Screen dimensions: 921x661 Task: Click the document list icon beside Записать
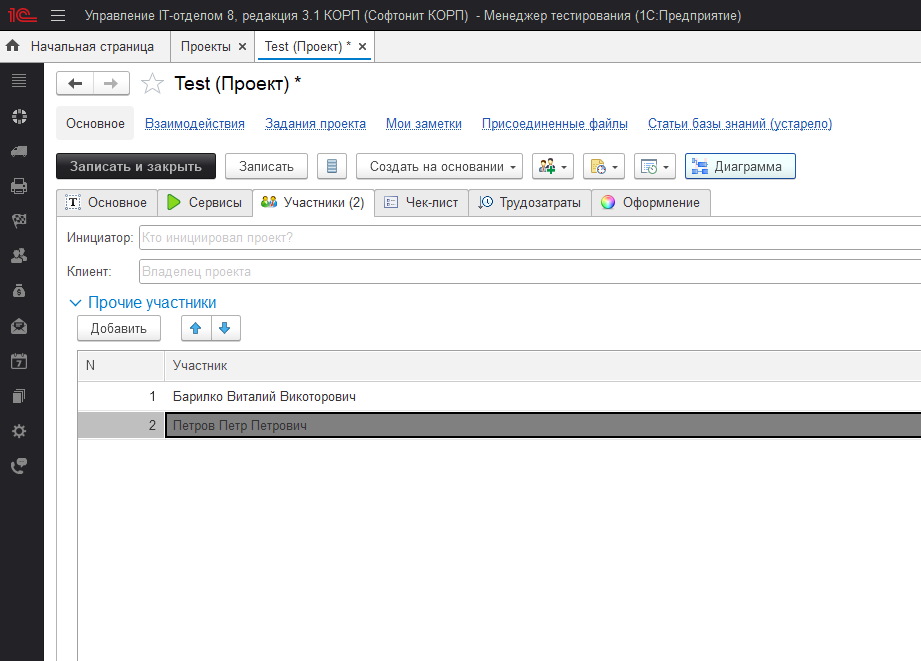click(332, 166)
